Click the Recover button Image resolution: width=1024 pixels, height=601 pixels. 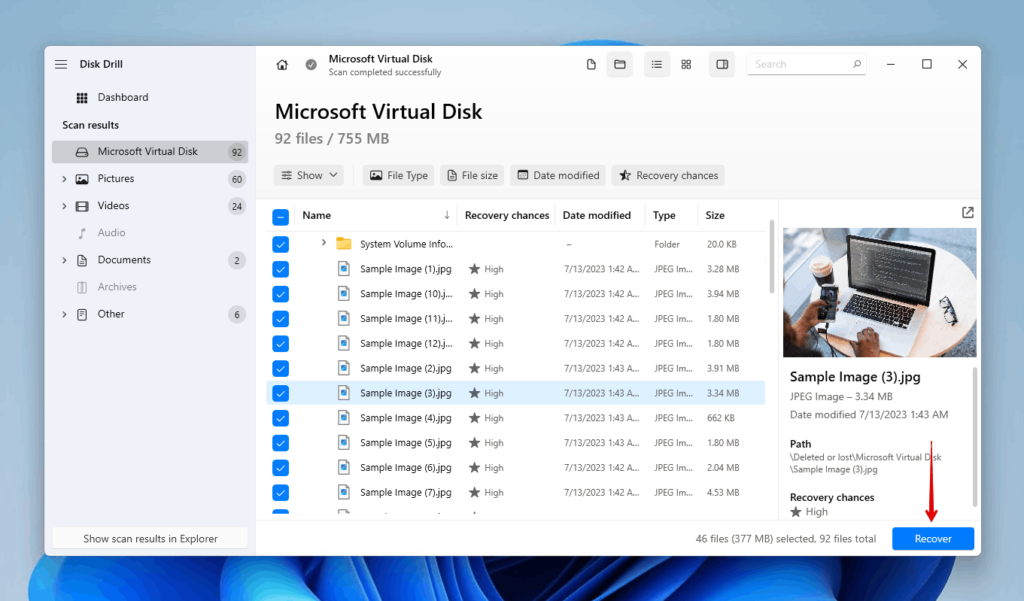(x=932, y=539)
